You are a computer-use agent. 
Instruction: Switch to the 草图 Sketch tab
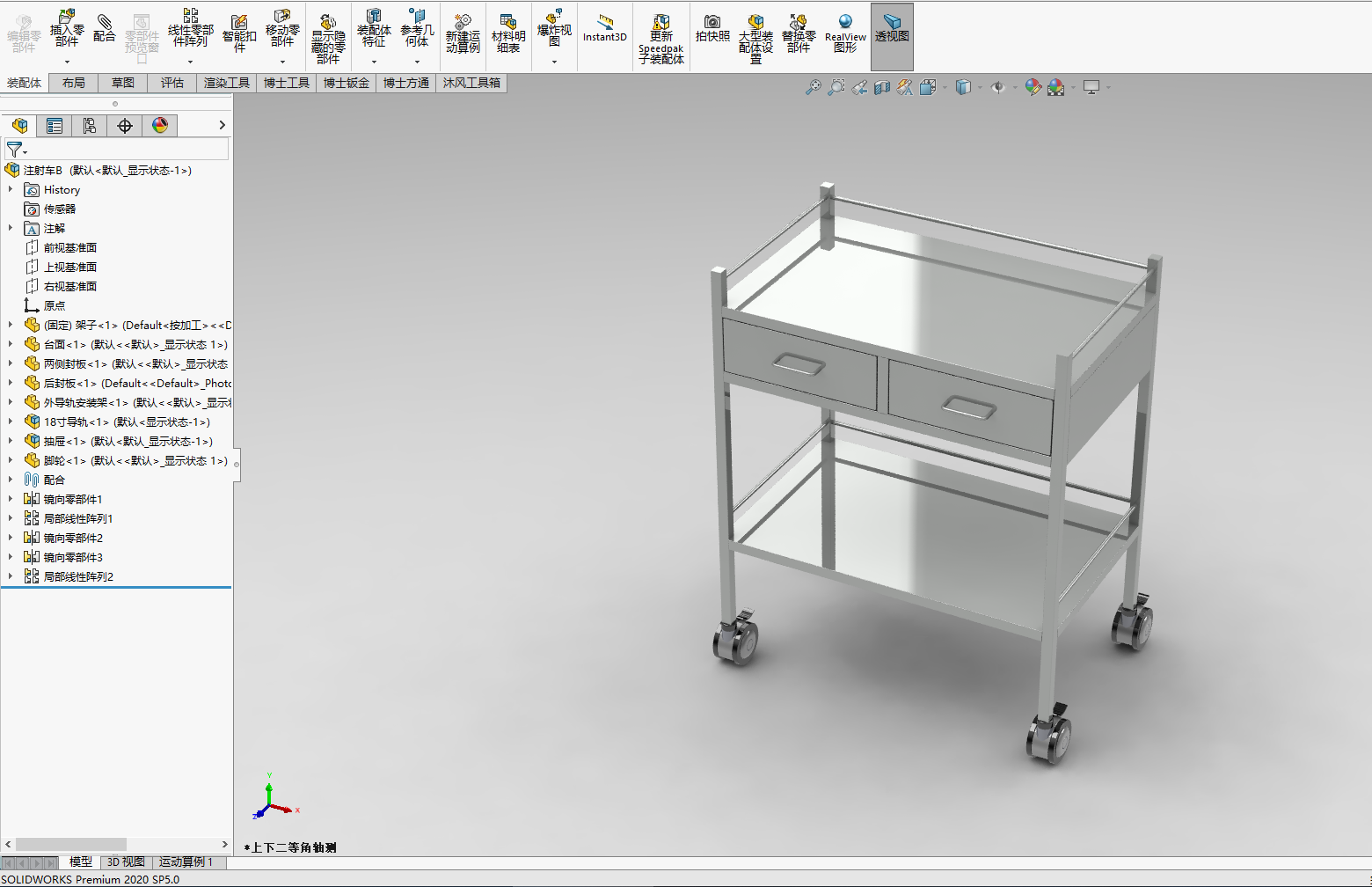point(123,83)
